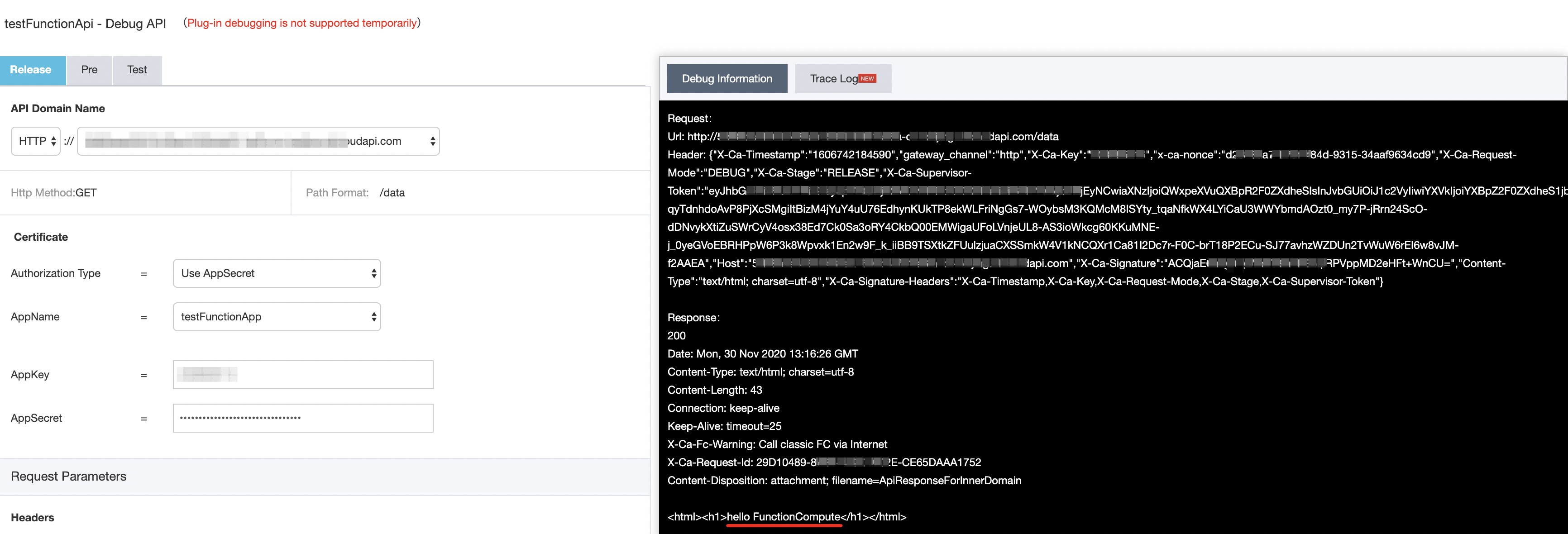This screenshot has width=1568, height=534.
Task: Click the Request Parameters section header
Action: 325,477
